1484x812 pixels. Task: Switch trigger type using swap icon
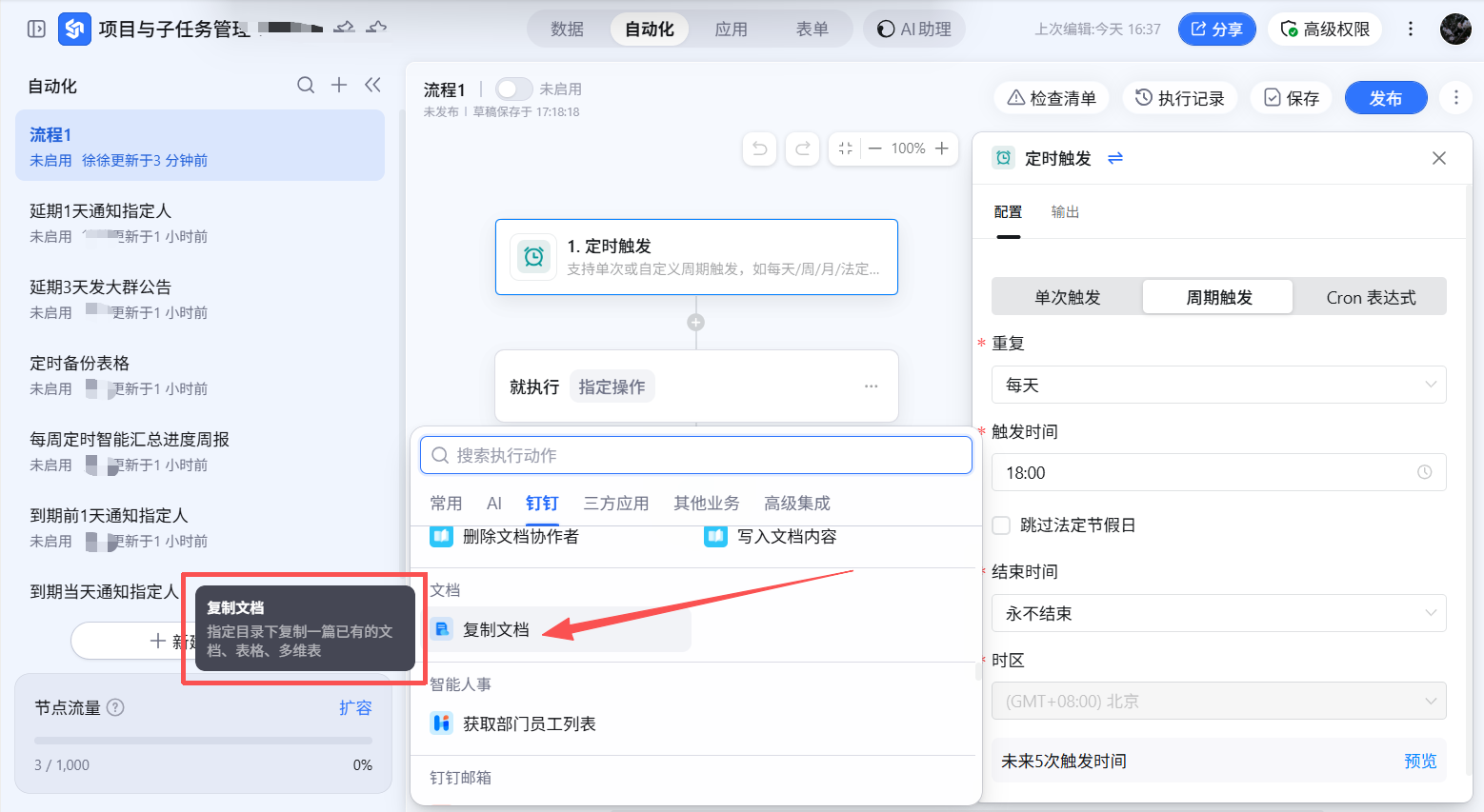click(1115, 158)
